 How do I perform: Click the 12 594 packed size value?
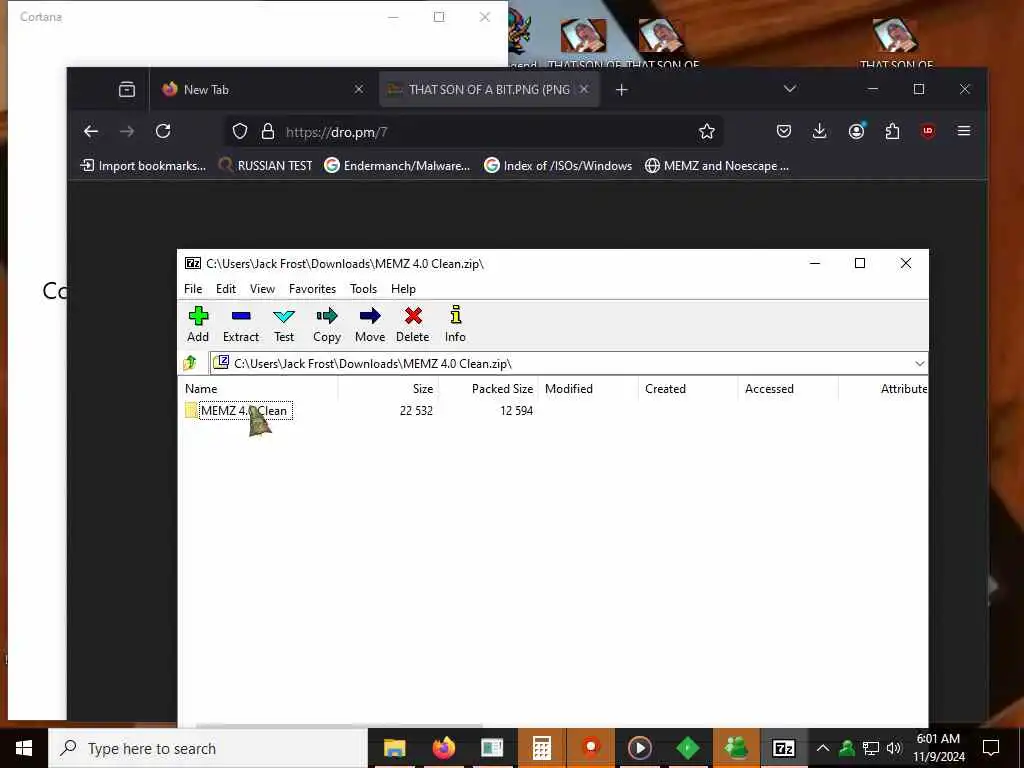tap(516, 411)
